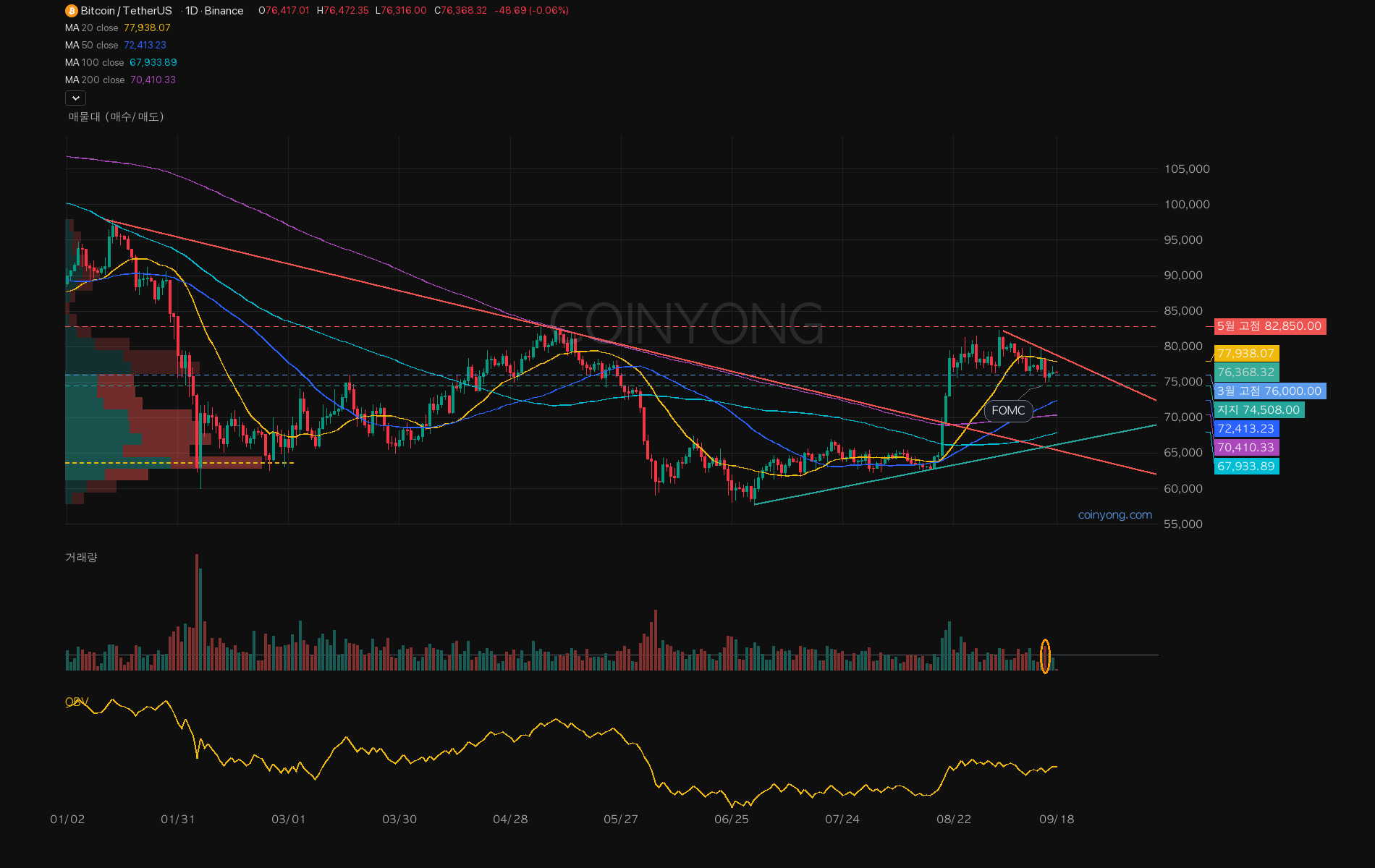The height and width of the screenshot is (868, 1375).
Task: Click the 3월 고점 76,000.00 price label
Action: pyautogui.click(x=1269, y=391)
